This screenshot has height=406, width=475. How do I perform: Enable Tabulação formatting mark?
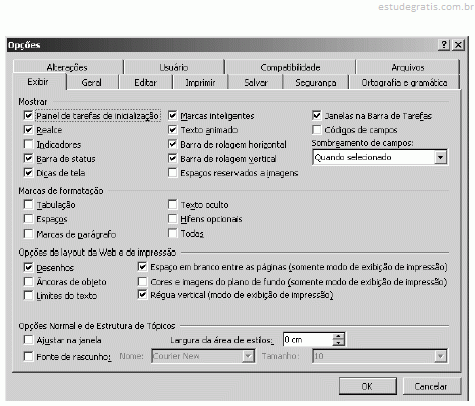pos(28,204)
